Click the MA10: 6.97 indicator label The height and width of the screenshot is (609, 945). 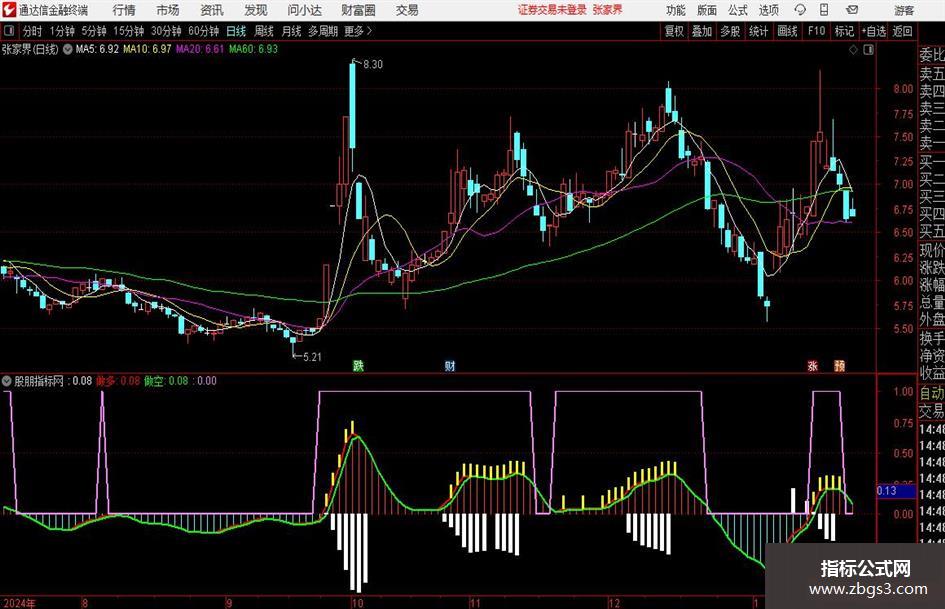point(147,49)
